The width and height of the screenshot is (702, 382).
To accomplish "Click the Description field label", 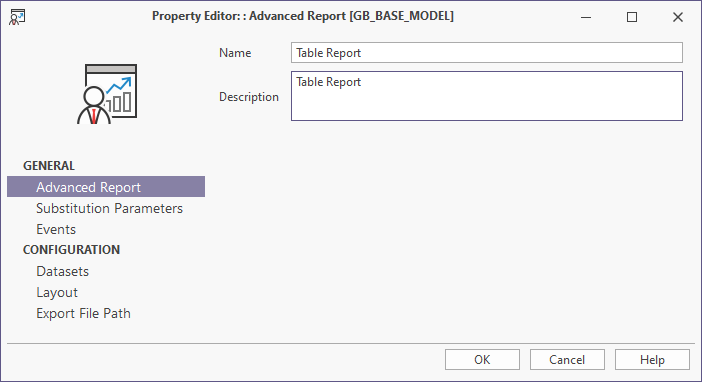I will tap(249, 97).
